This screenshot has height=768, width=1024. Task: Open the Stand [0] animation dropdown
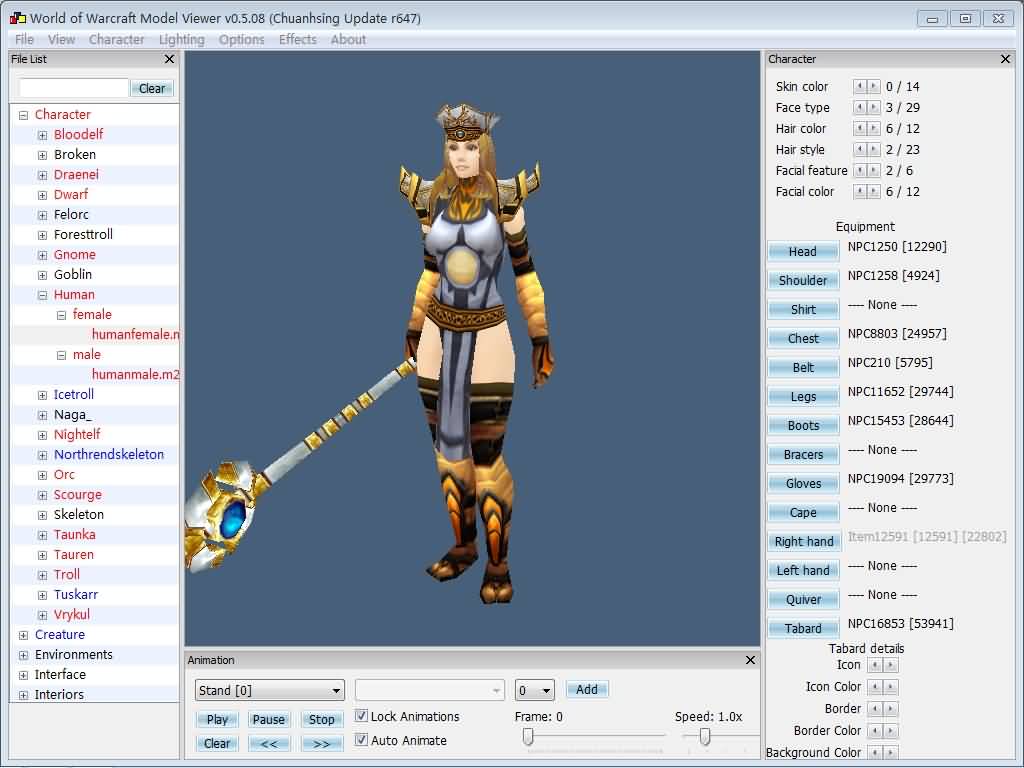(x=269, y=690)
